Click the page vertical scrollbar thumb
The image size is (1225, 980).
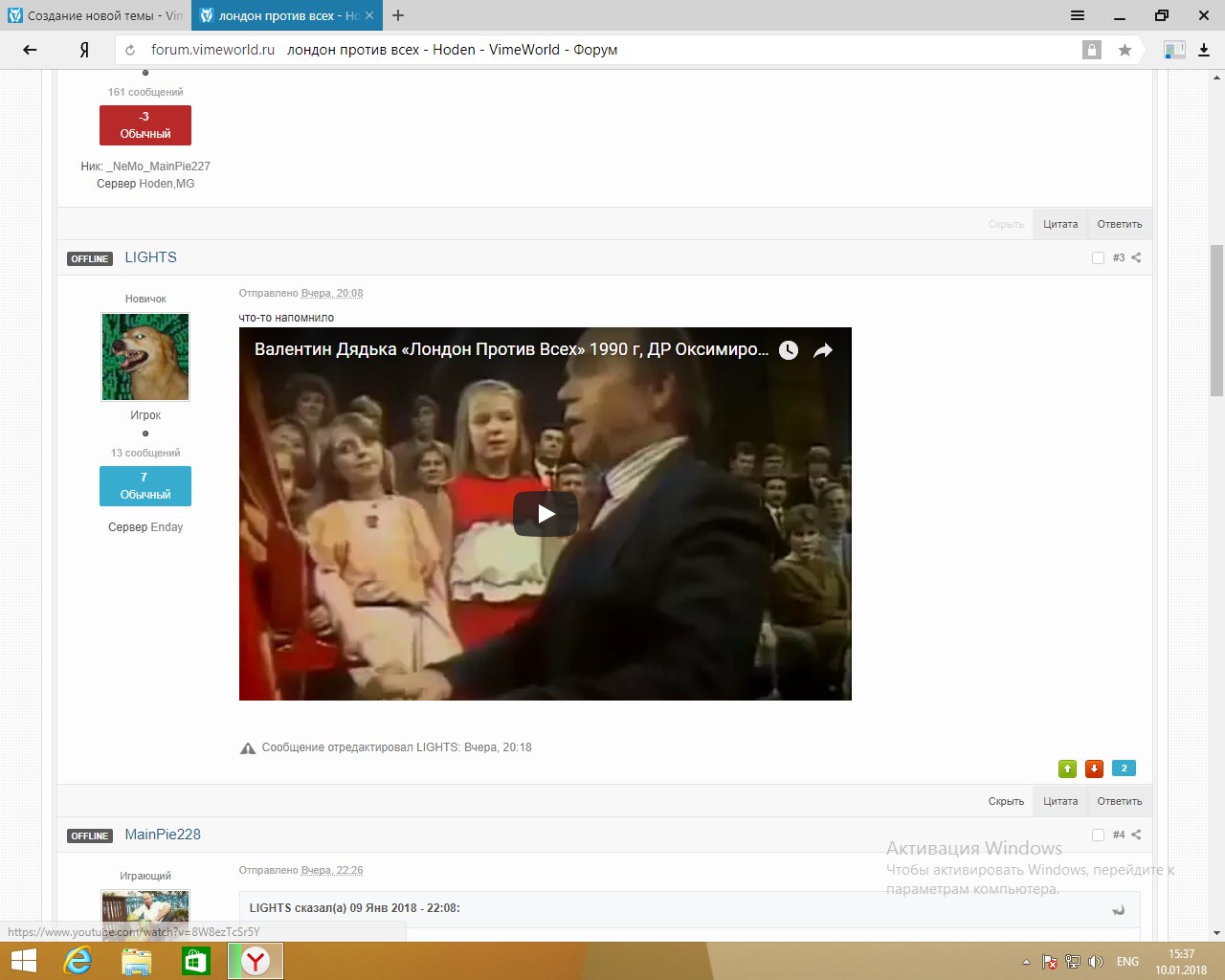coord(1216,321)
